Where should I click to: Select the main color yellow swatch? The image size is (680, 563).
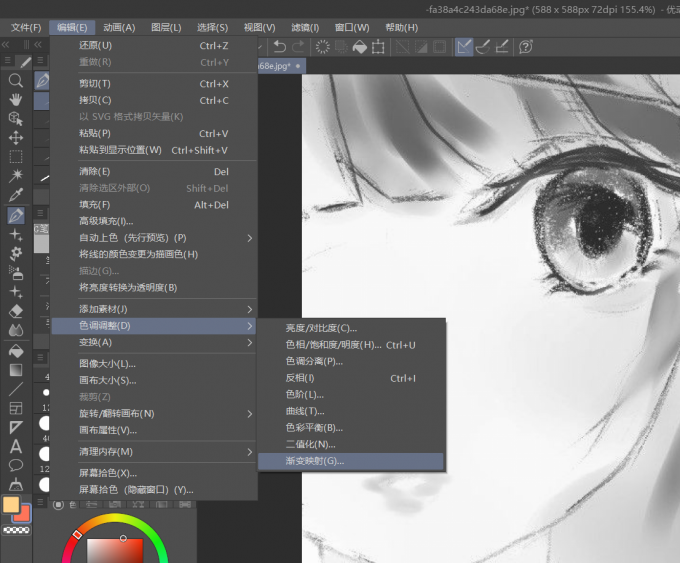point(11,505)
